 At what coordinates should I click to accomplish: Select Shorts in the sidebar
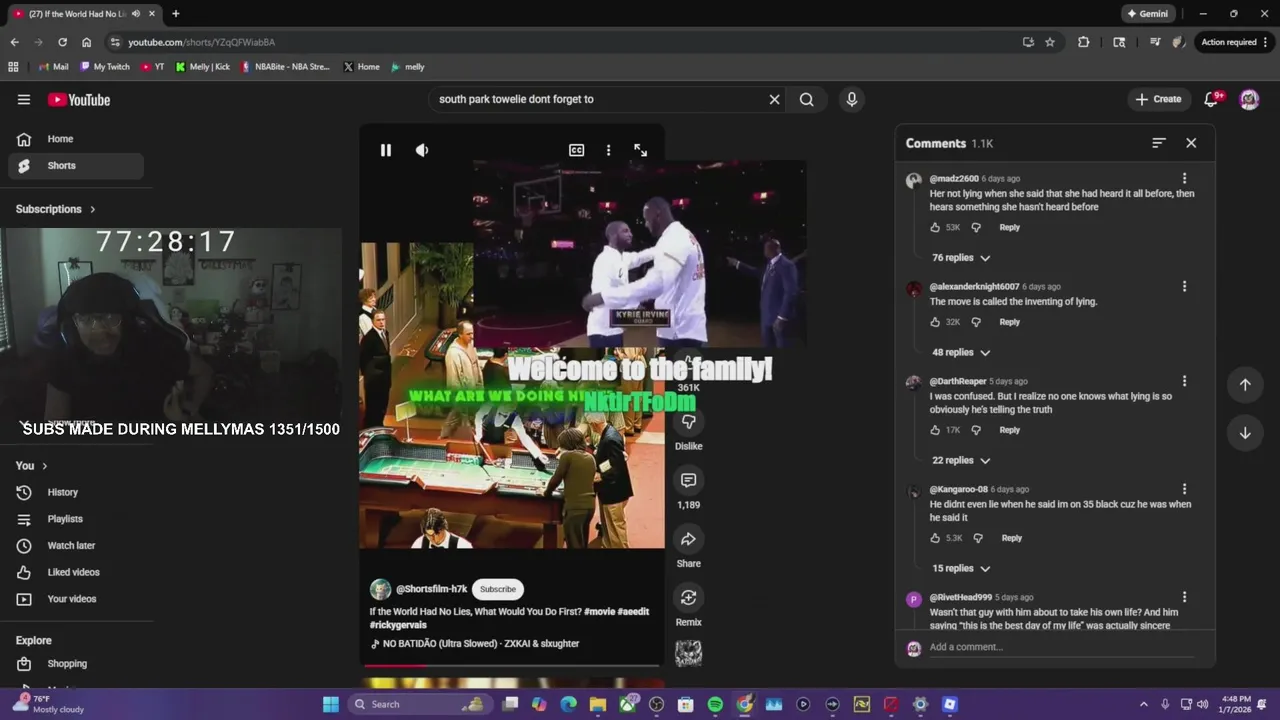click(76, 166)
